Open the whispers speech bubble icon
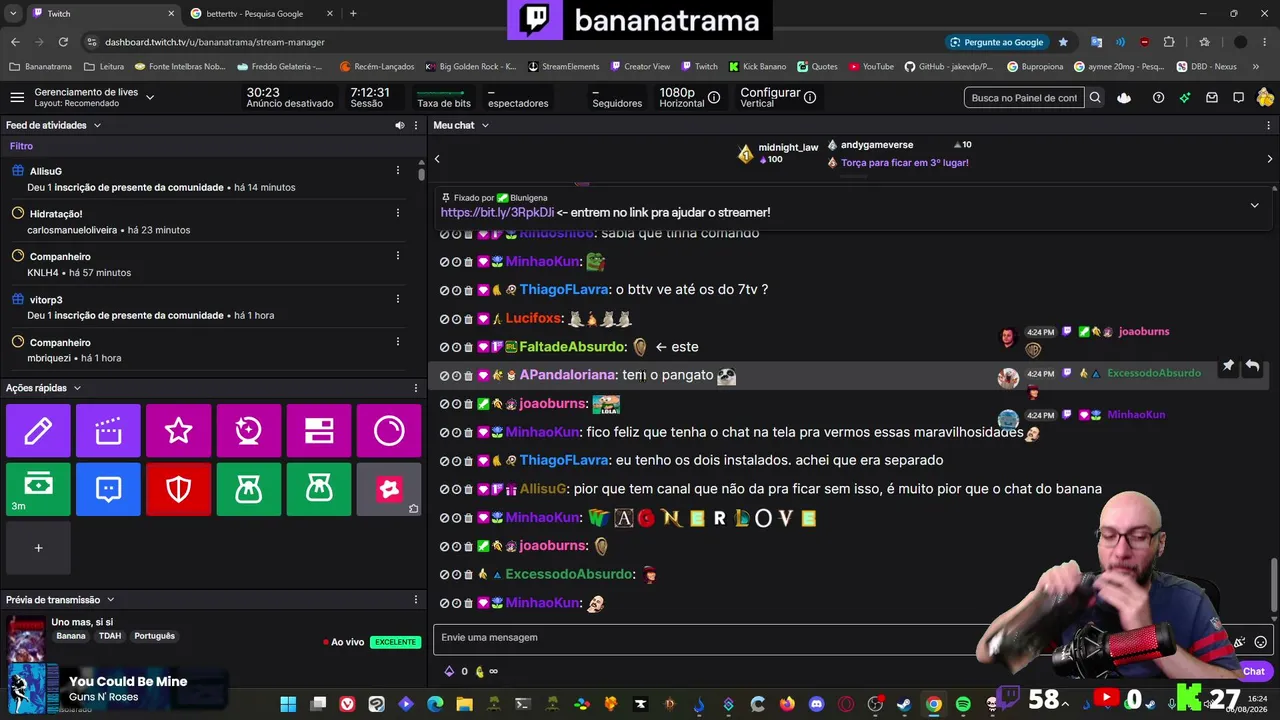The width and height of the screenshot is (1280, 720). pos(1238,97)
